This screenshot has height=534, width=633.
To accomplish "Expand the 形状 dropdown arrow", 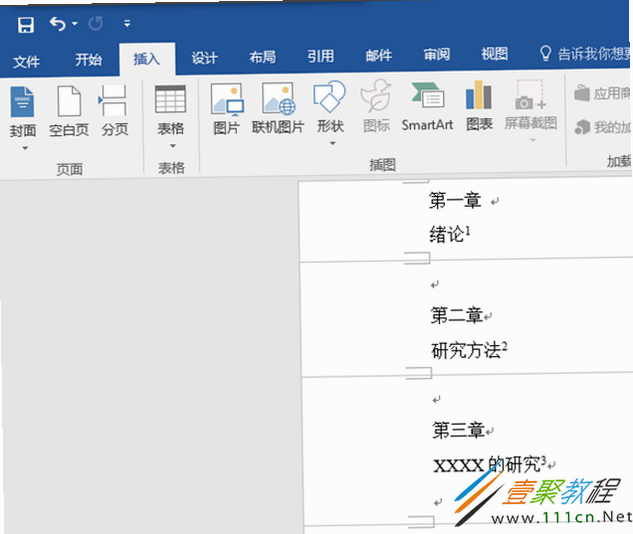I will pos(332,143).
